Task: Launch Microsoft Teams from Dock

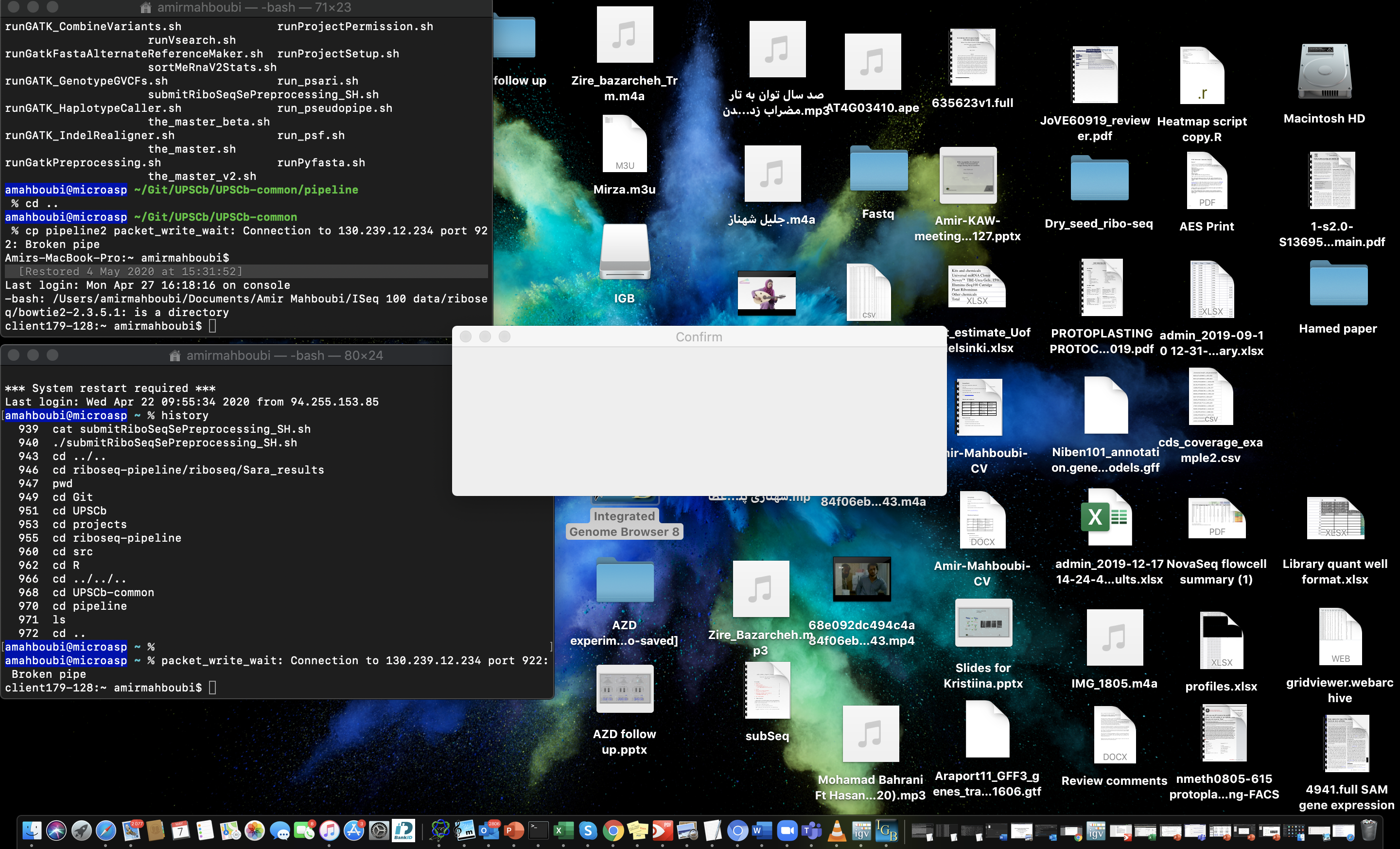Action: [811, 831]
